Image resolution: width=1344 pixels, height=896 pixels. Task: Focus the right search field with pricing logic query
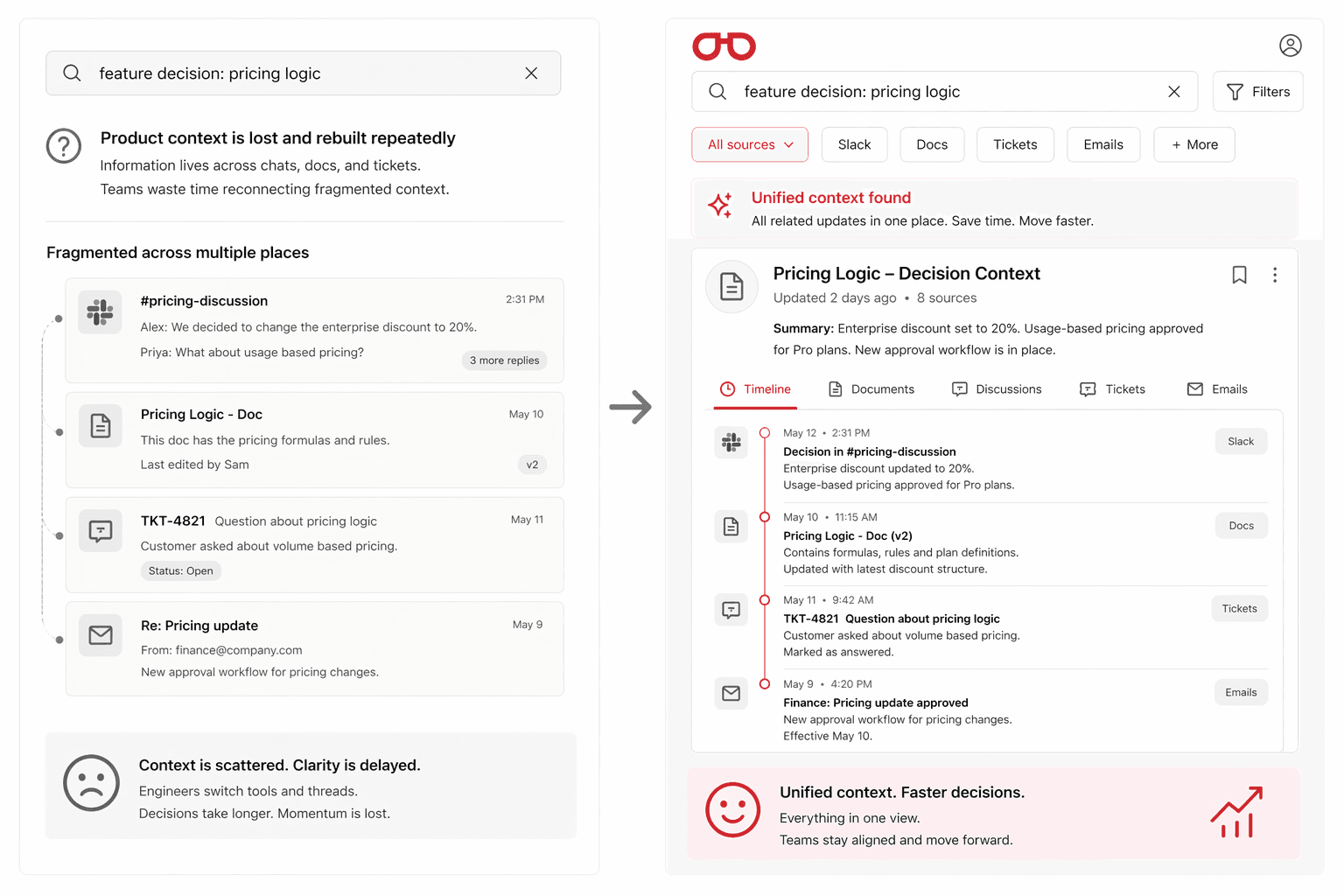[x=945, y=92]
